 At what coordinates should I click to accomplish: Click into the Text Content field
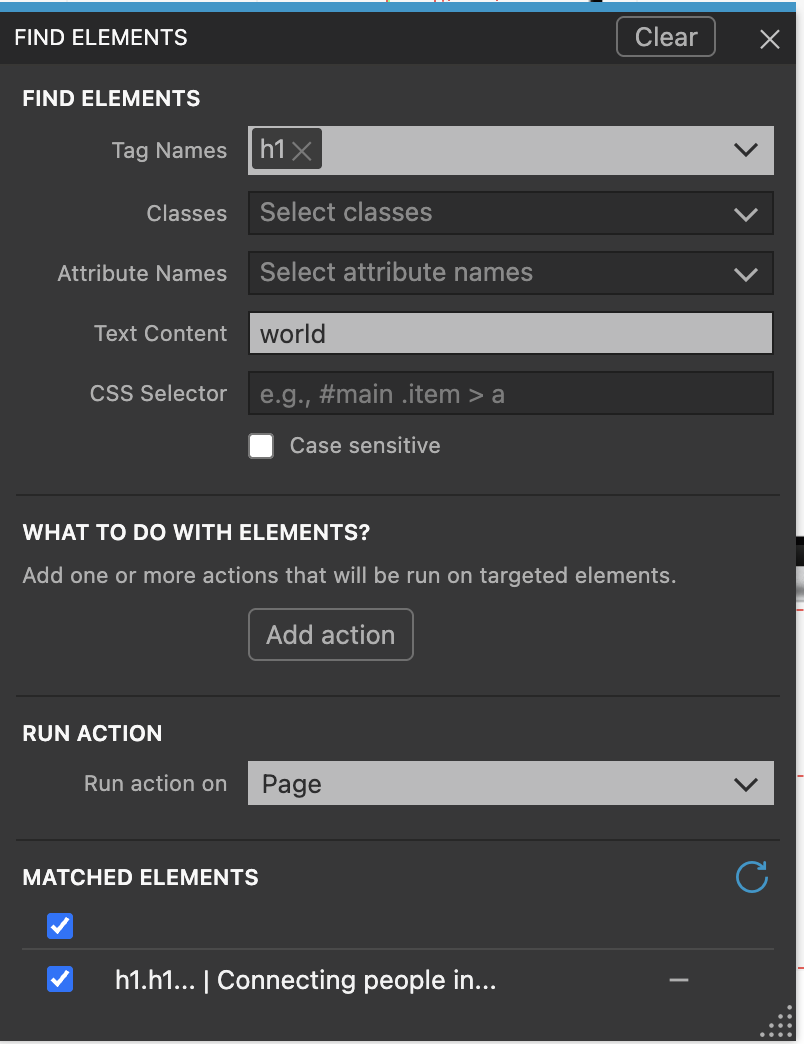510,334
